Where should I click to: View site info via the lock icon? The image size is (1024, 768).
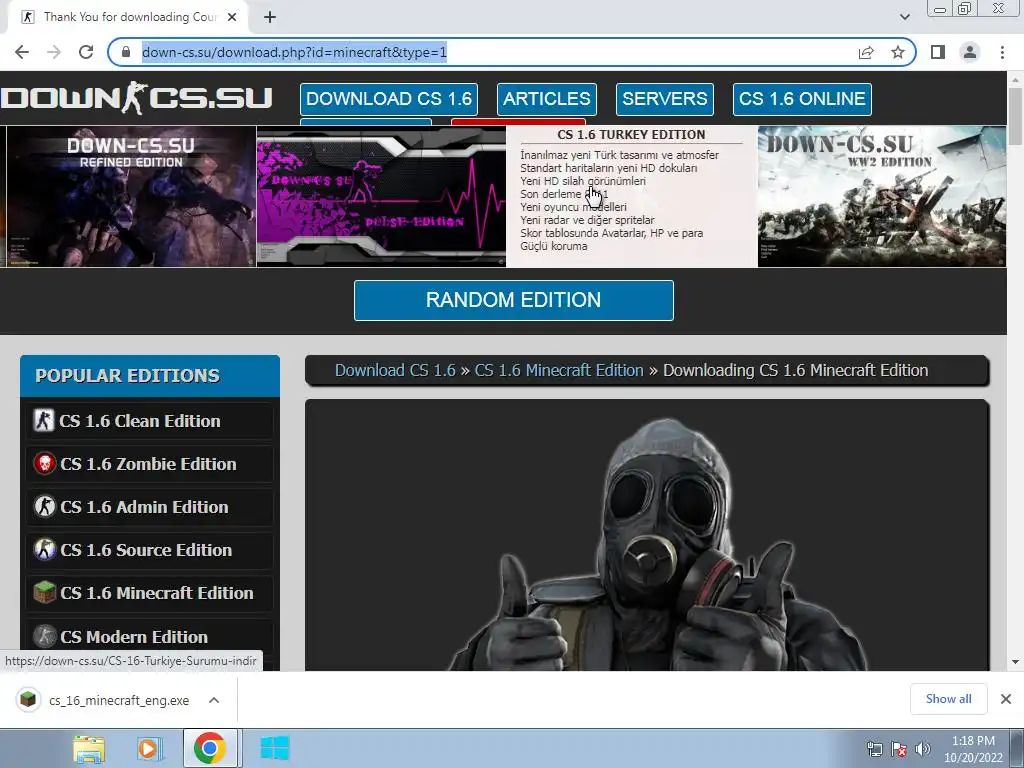coord(126,52)
